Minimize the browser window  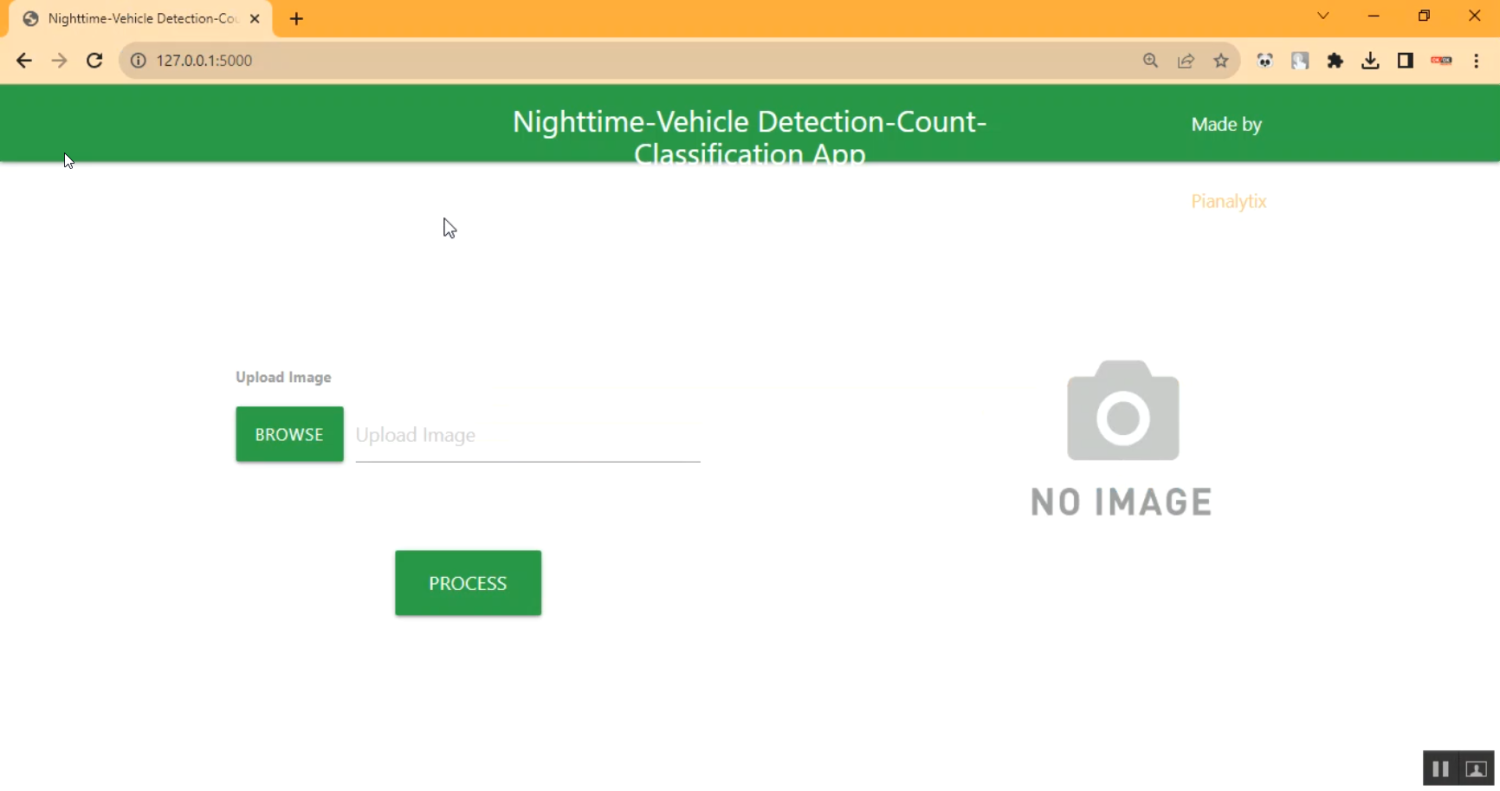tap(1374, 16)
